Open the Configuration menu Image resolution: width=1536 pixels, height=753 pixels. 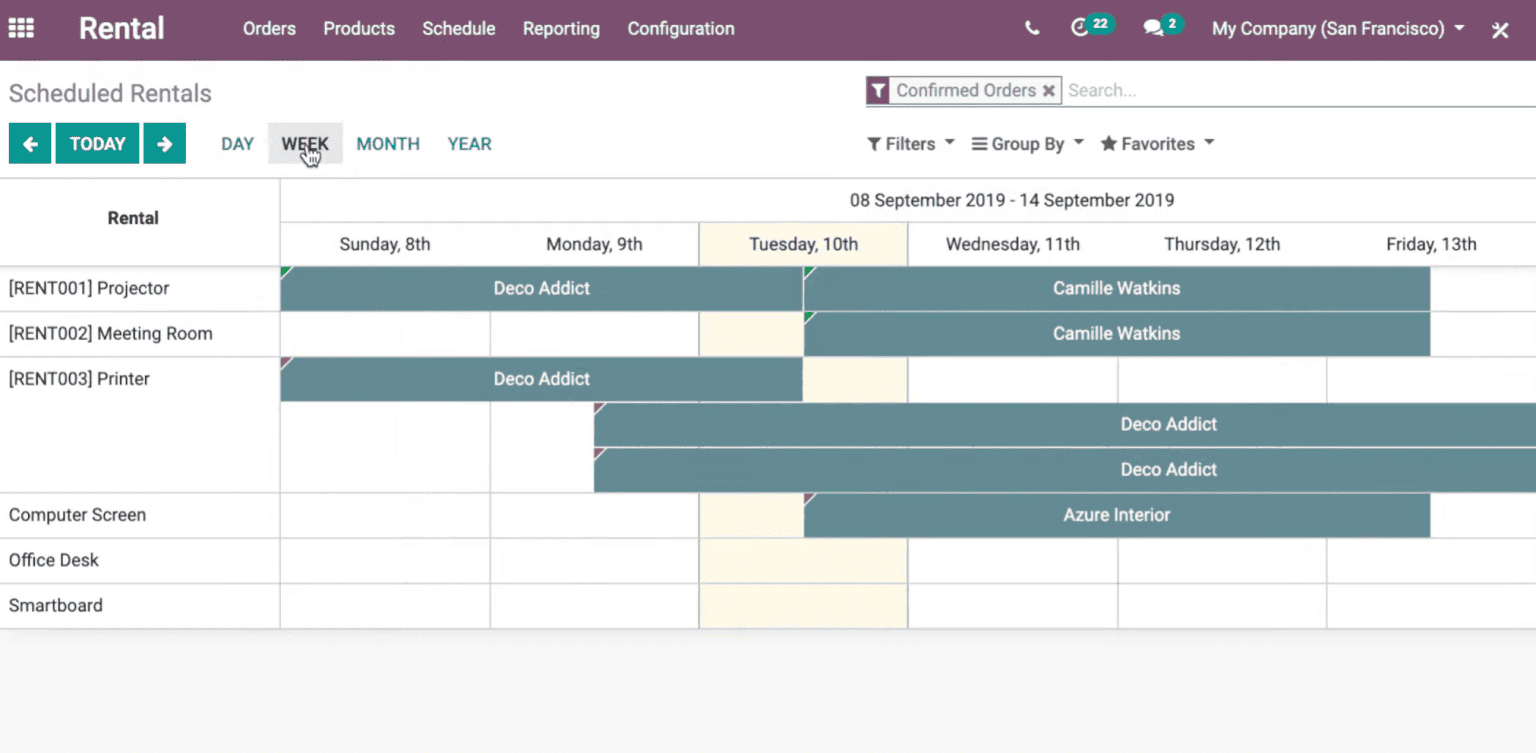point(681,29)
